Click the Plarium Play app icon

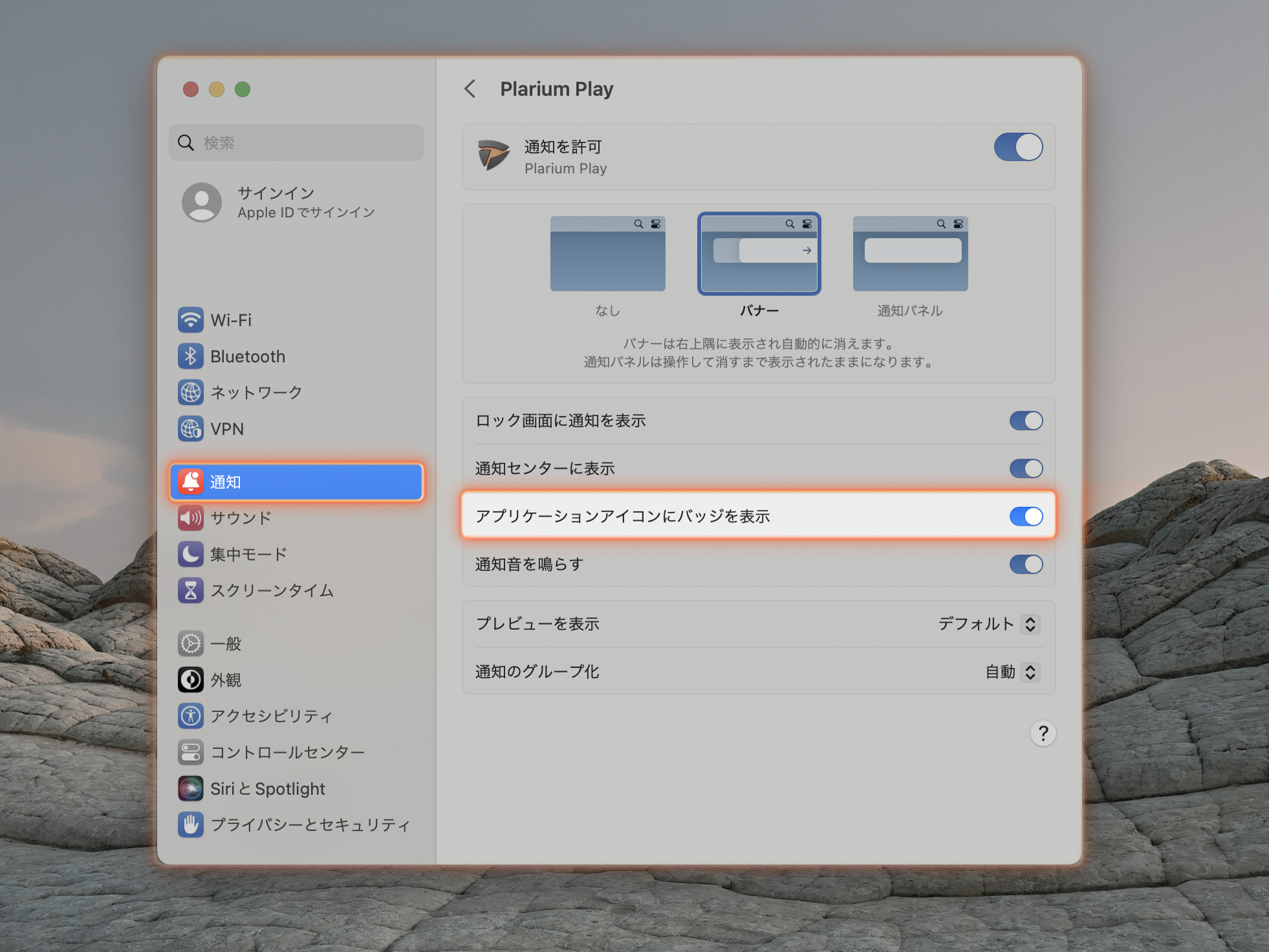coord(493,157)
